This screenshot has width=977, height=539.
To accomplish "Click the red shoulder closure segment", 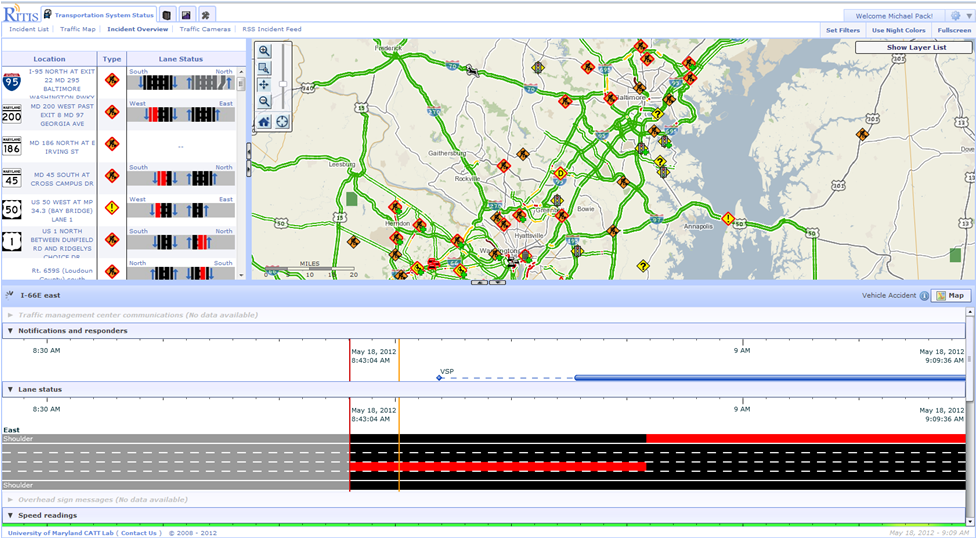I will coord(806,439).
